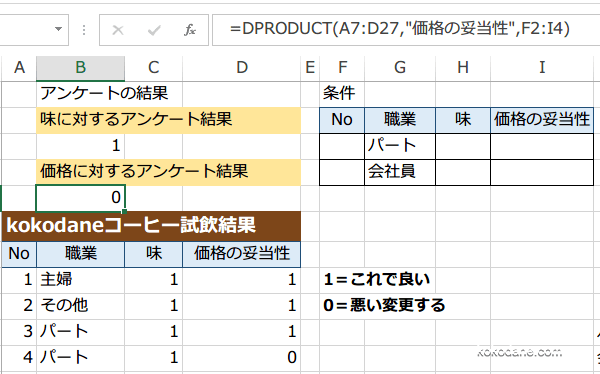Click the kokodaneコーヒー試飲結果 title banner

click(151, 226)
